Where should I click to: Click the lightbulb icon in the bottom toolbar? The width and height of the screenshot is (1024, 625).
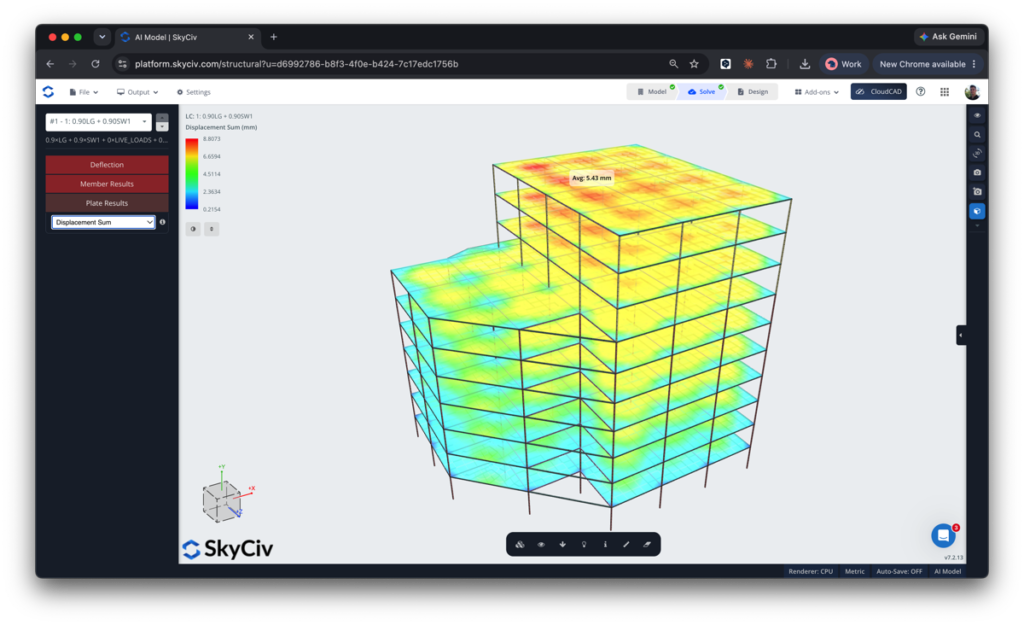pos(584,544)
